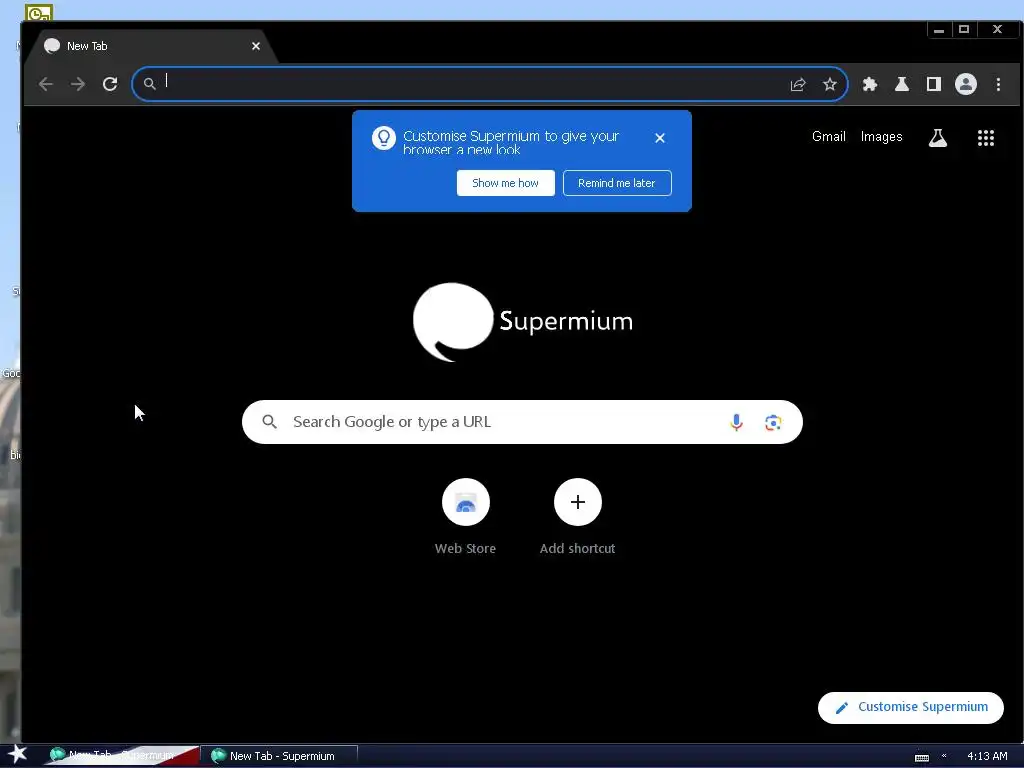
Task: Maximize the Supermium window
Action: click(x=964, y=29)
